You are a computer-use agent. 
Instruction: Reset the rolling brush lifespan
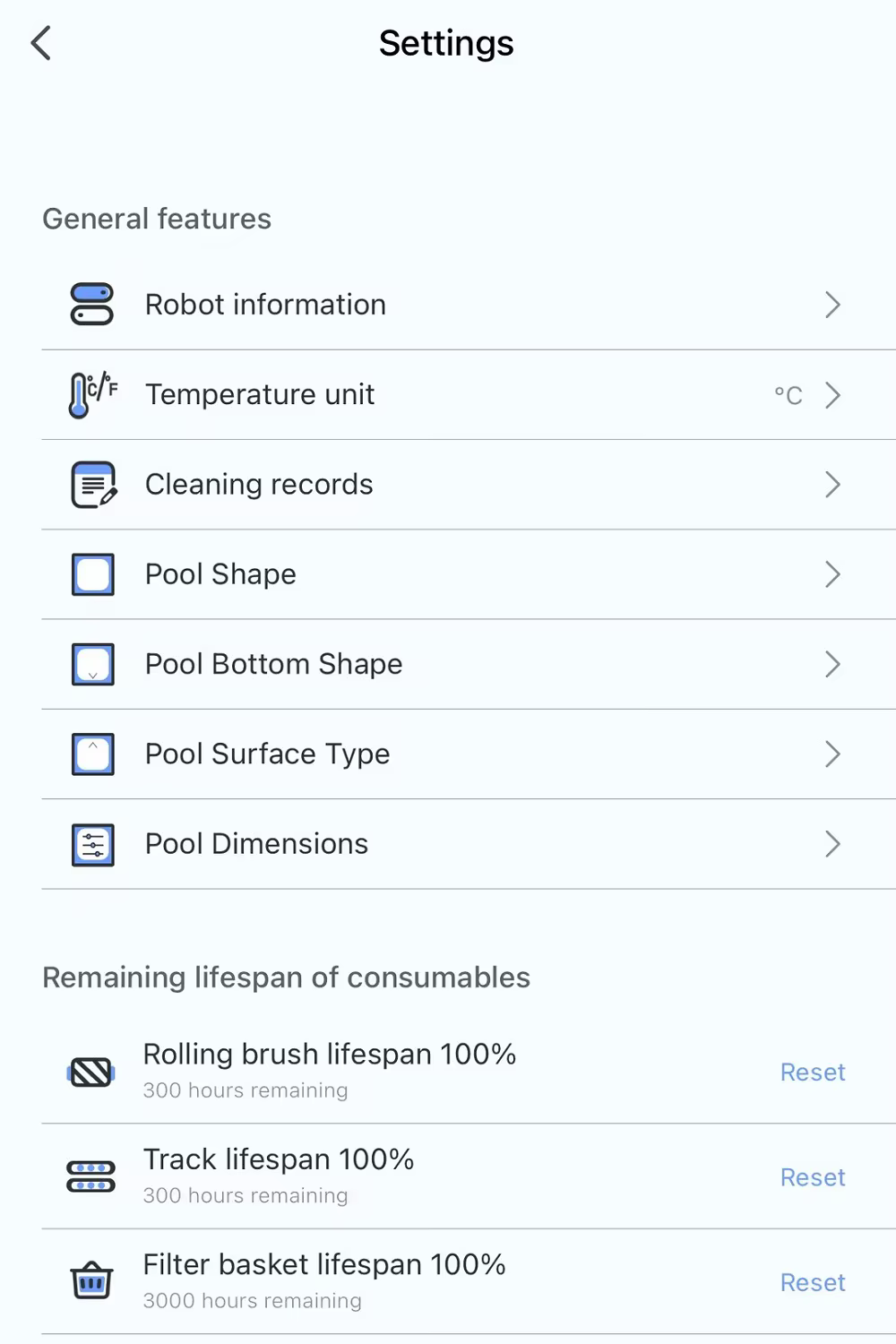coord(812,1072)
